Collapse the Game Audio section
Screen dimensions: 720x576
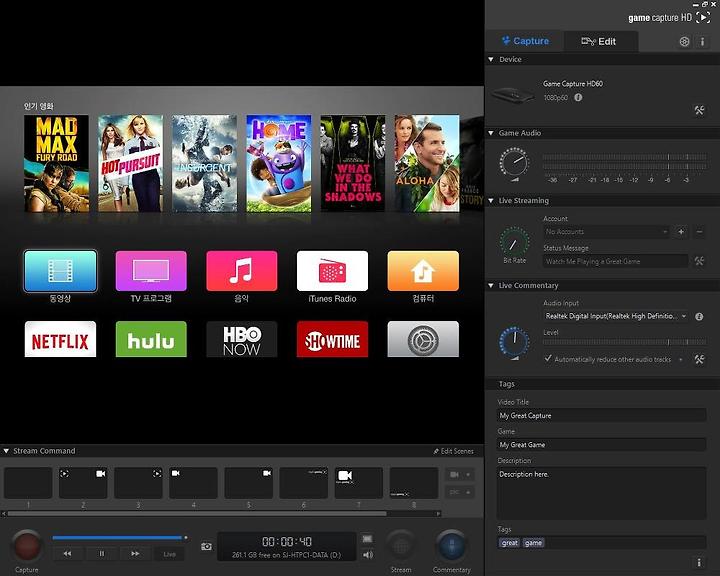[491, 133]
